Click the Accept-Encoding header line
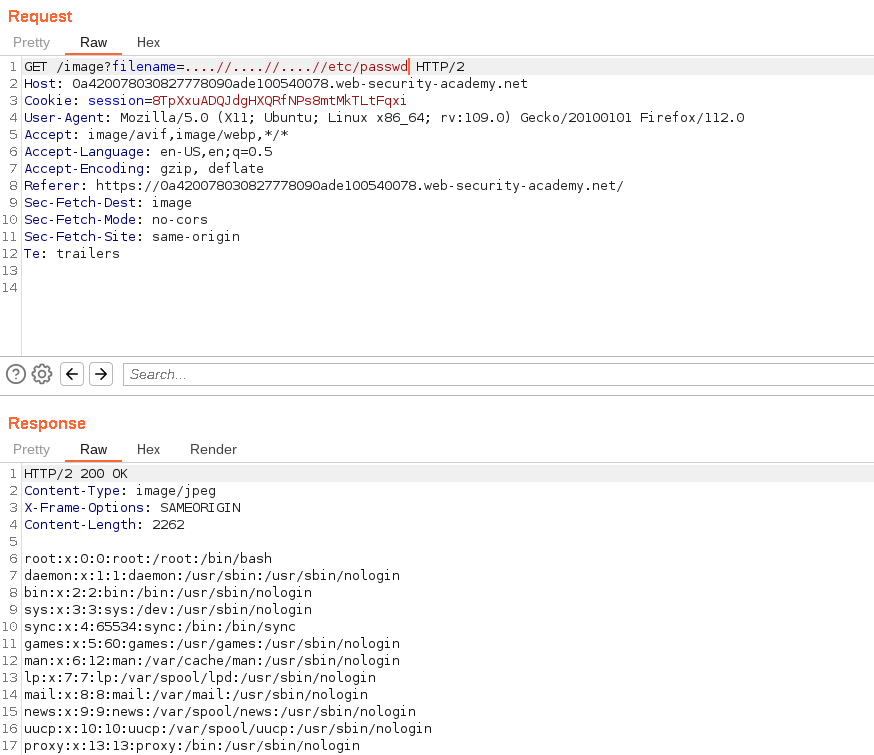 point(144,169)
